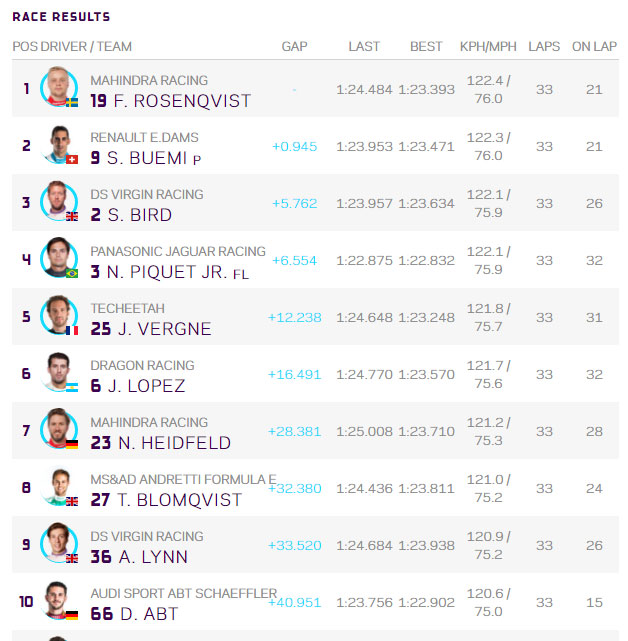Open the F. Rosenqvist driver name link
Image resolution: width=628 pixels, height=641 pixels.
tap(182, 101)
